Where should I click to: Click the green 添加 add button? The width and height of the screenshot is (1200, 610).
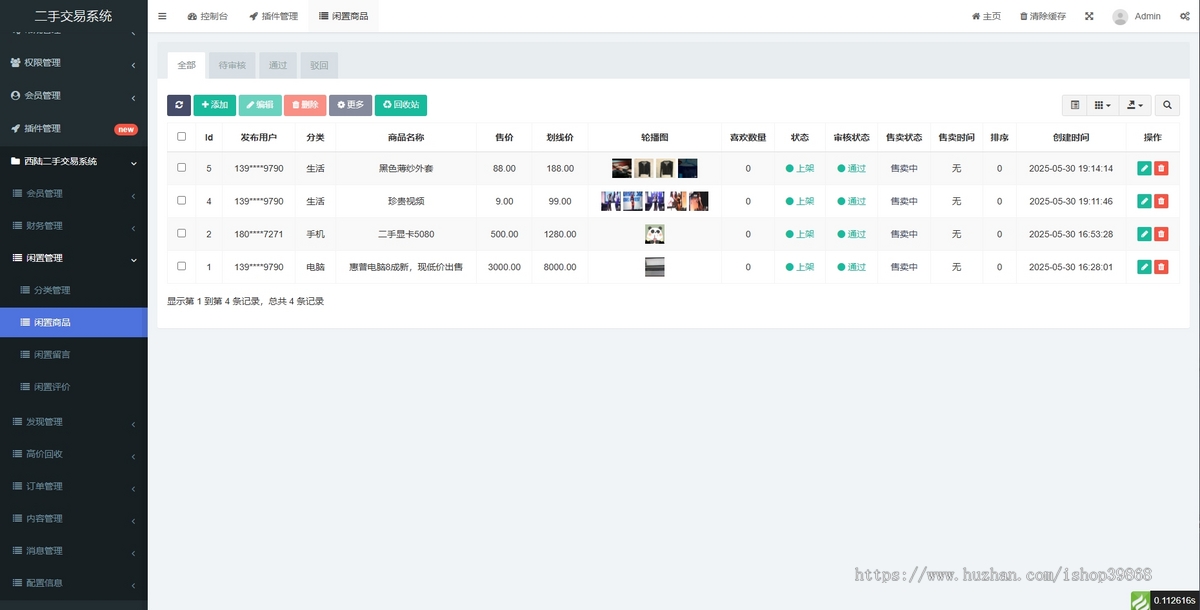click(x=214, y=105)
